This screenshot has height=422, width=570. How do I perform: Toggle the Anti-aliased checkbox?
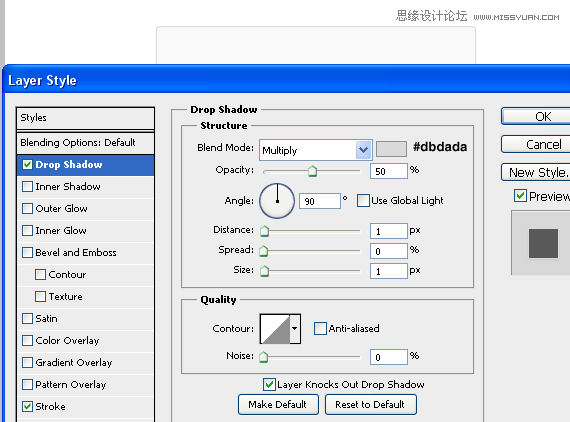pyautogui.click(x=320, y=329)
